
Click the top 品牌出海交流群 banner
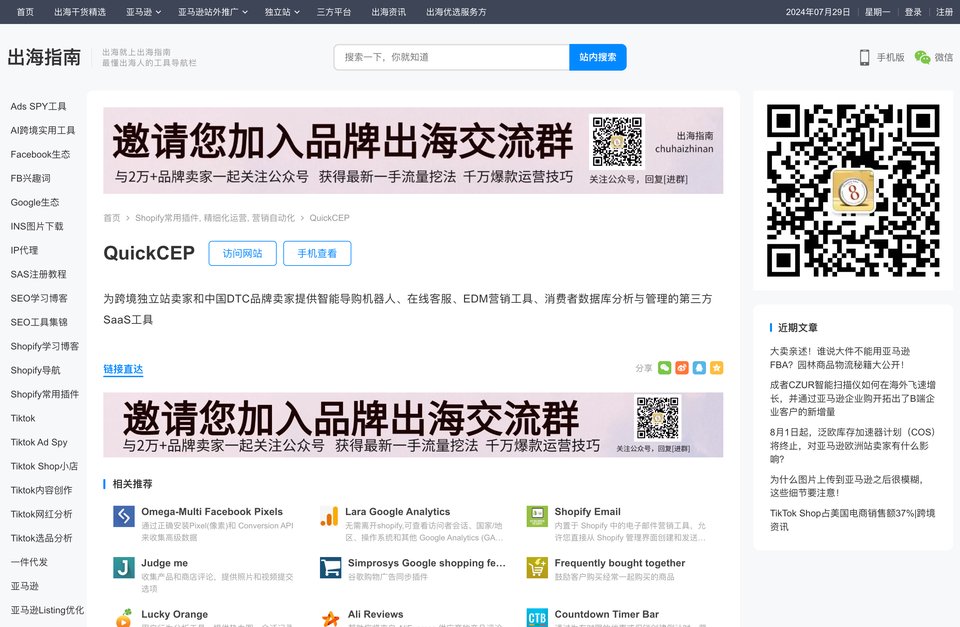413,151
